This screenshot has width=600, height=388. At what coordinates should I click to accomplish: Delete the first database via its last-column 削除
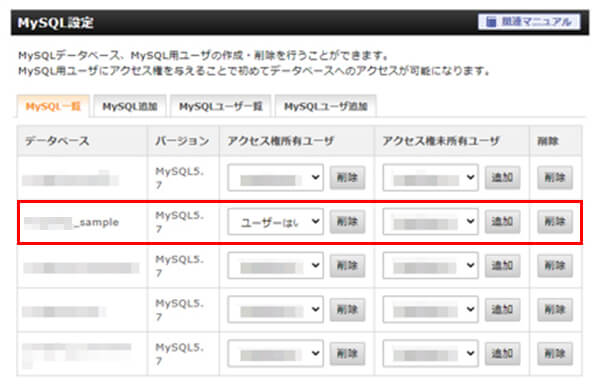click(555, 178)
